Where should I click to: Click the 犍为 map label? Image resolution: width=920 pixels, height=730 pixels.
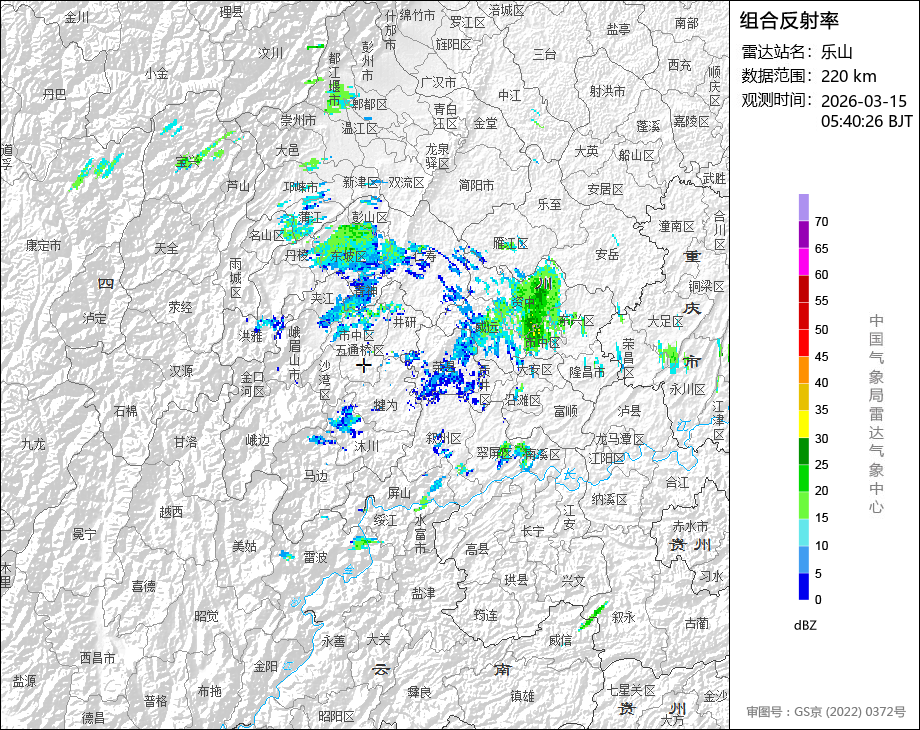pos(385,405)
